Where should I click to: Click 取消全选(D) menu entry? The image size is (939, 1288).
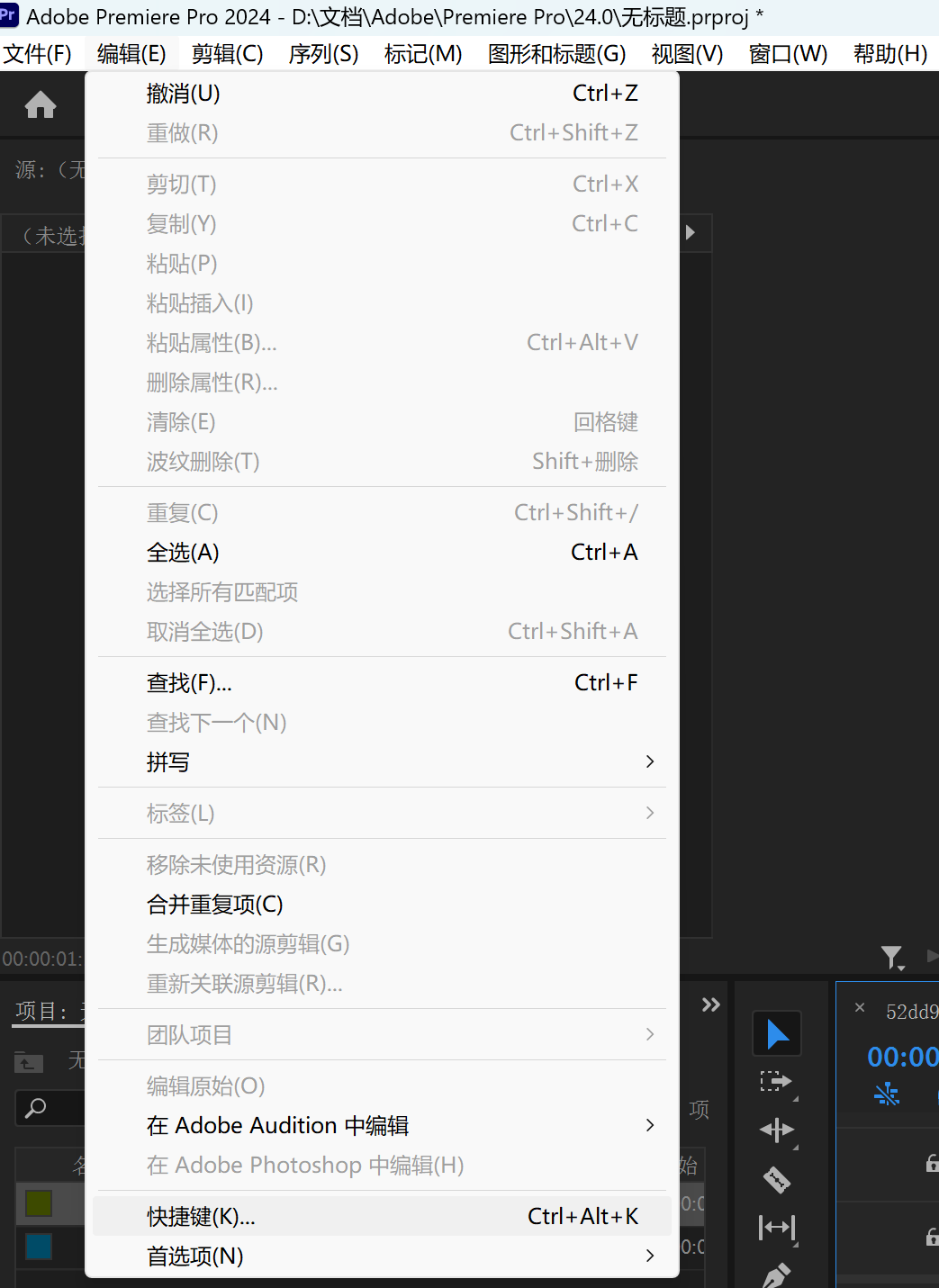[382, 632]
